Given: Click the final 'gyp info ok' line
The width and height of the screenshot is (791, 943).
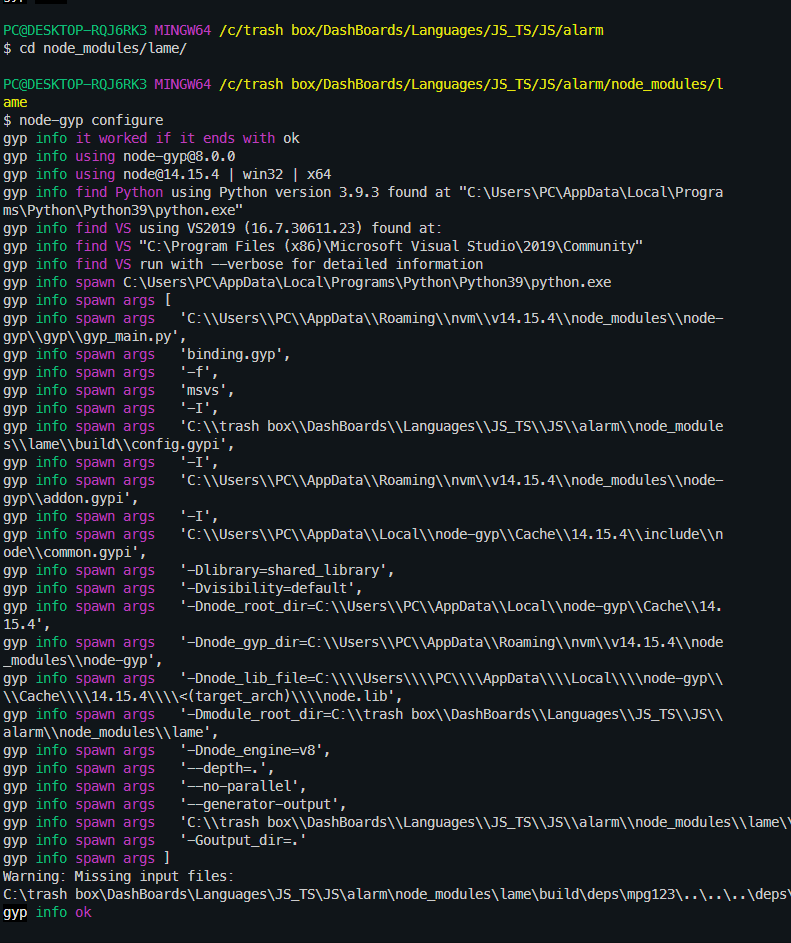Looking at the screenshot, I should pyautogui.click(x=48, y=913).
